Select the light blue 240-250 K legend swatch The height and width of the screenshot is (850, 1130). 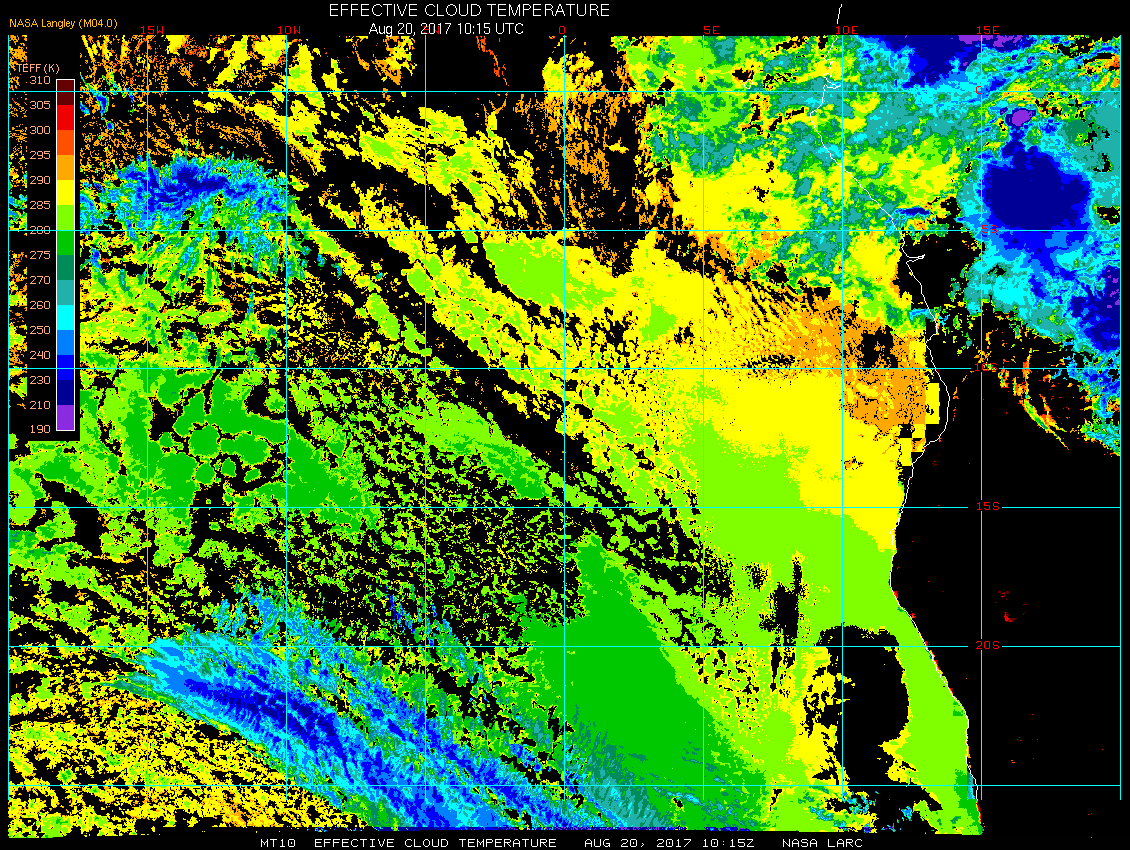66,342
